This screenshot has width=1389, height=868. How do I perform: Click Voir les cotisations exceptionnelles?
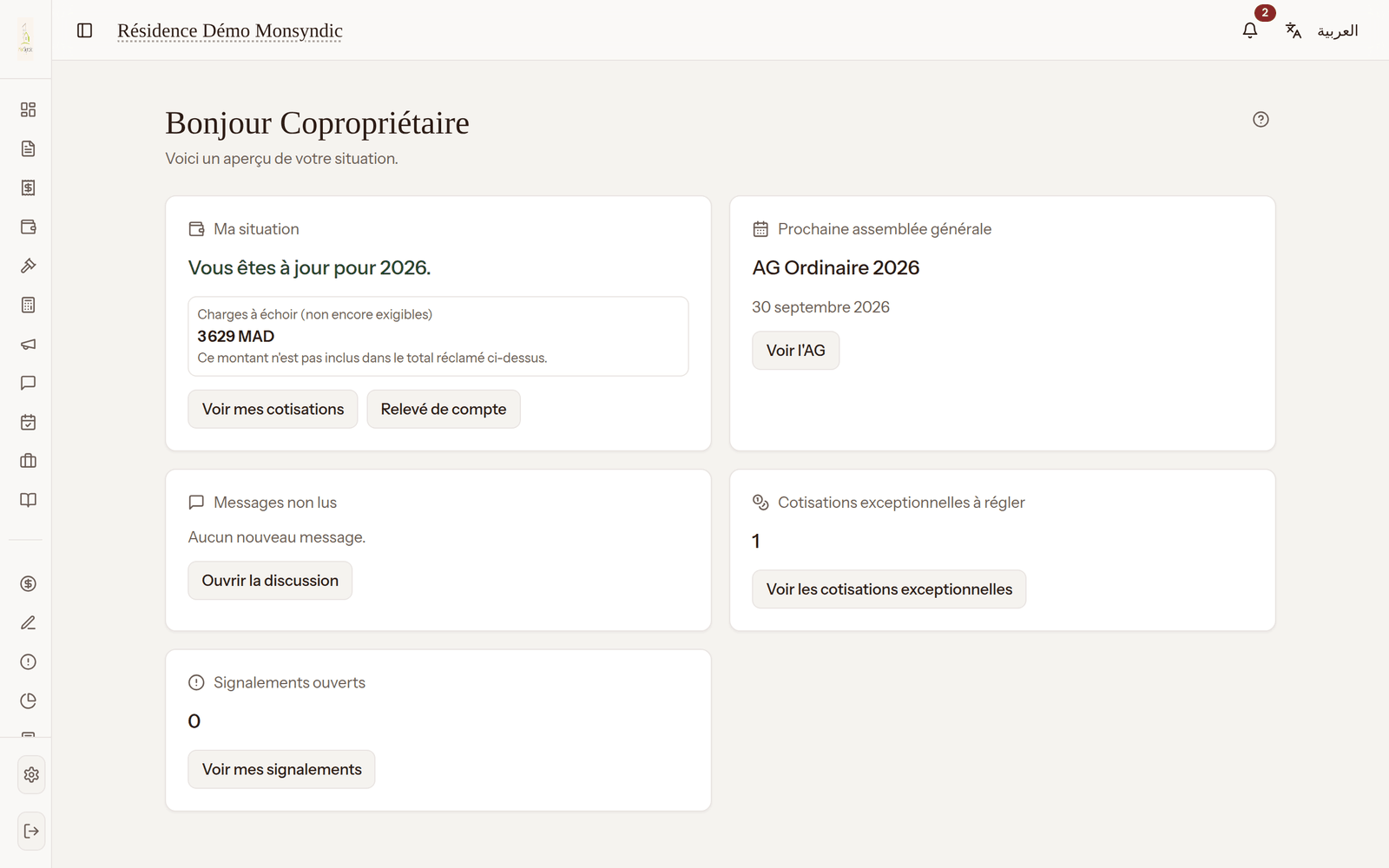(889, 589)
